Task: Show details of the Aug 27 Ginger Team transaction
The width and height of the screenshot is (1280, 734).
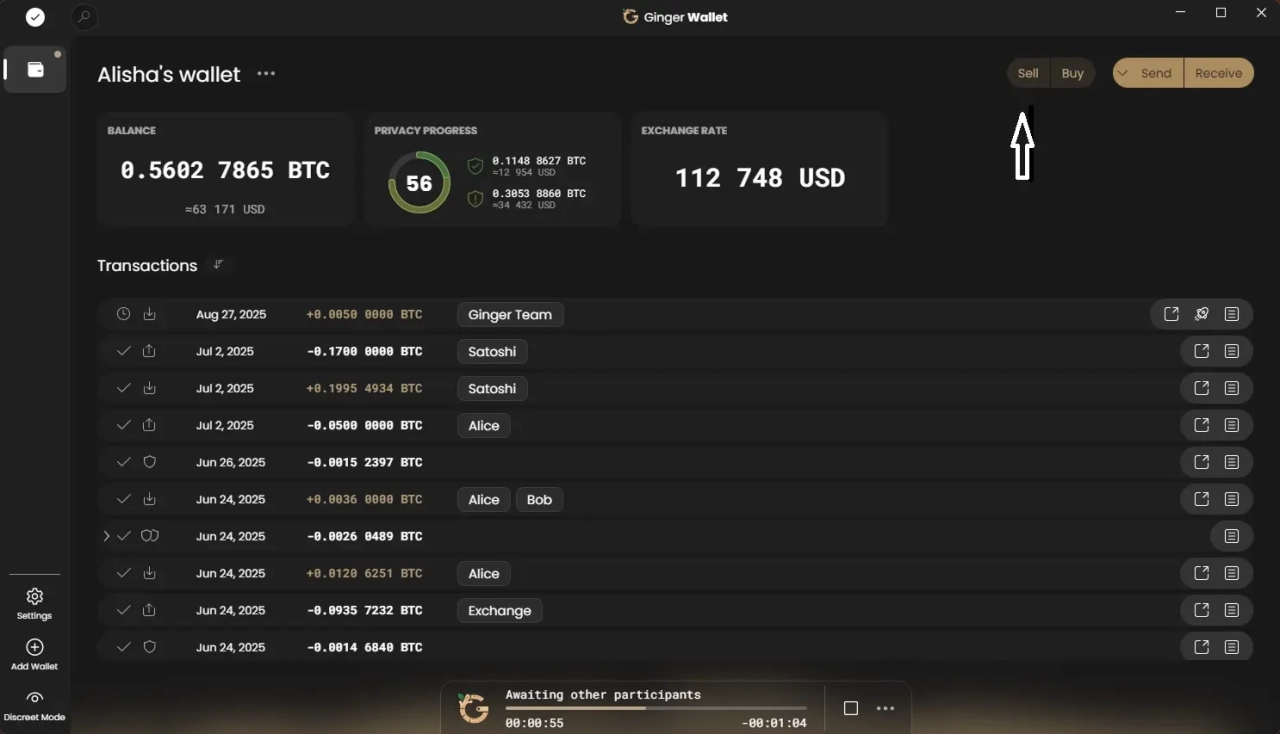Action: [1232, 314]
